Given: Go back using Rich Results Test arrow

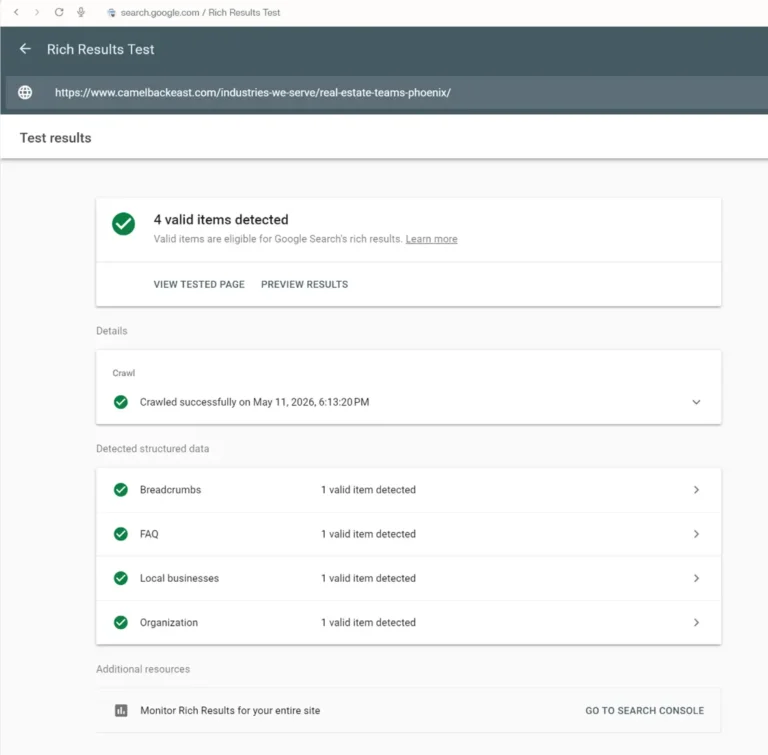Looking at the screenshot, I should (25, 49).
